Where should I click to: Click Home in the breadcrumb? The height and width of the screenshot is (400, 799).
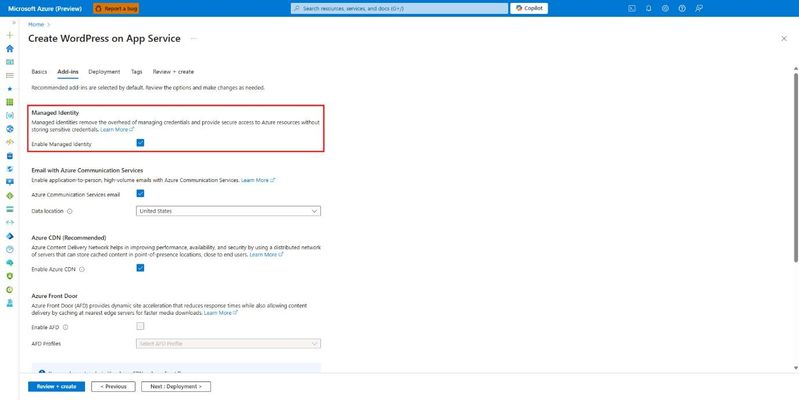(36, 24)
